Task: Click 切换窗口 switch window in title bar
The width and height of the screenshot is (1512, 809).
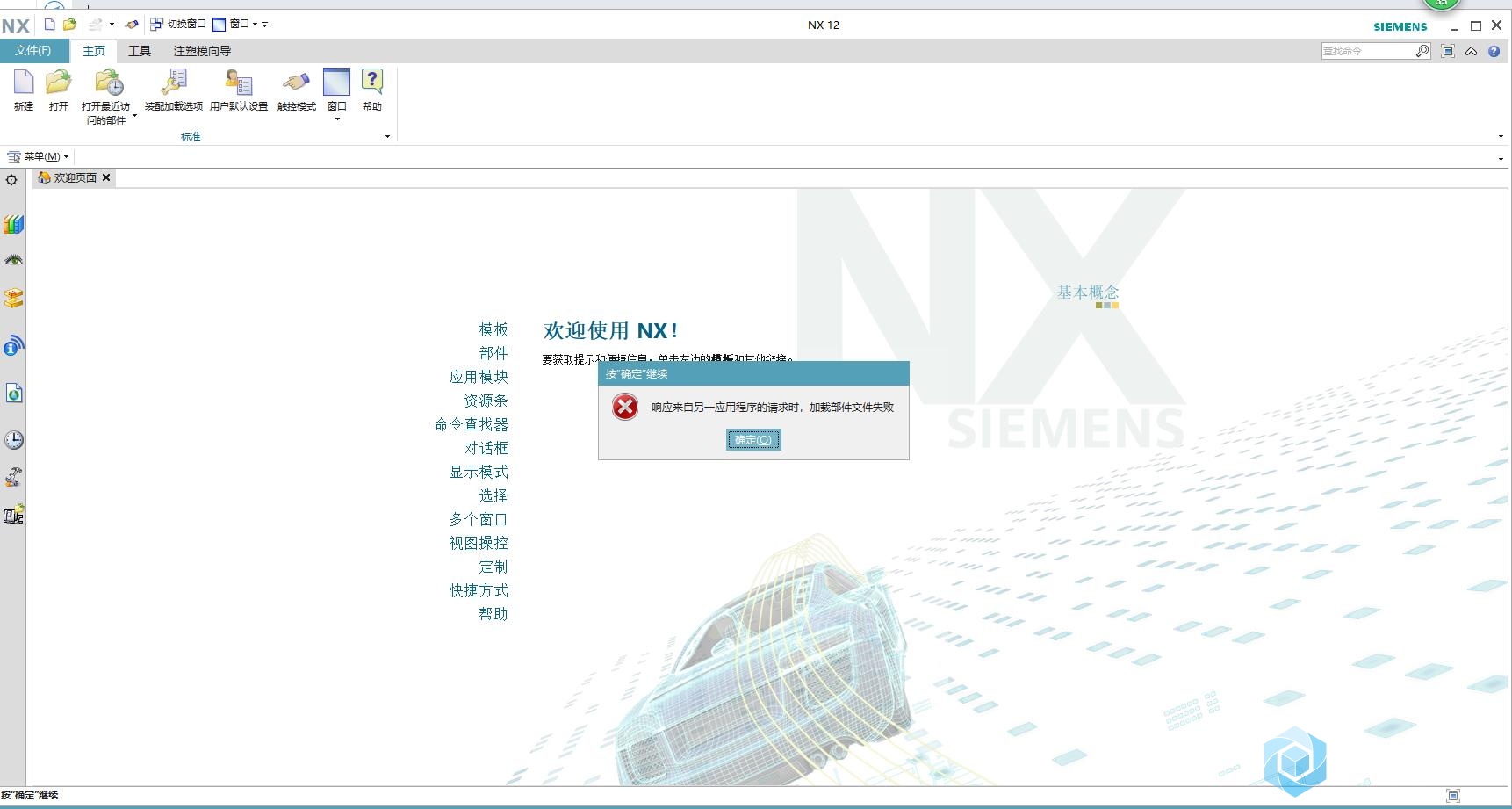Action: click(x=177, y=25)
